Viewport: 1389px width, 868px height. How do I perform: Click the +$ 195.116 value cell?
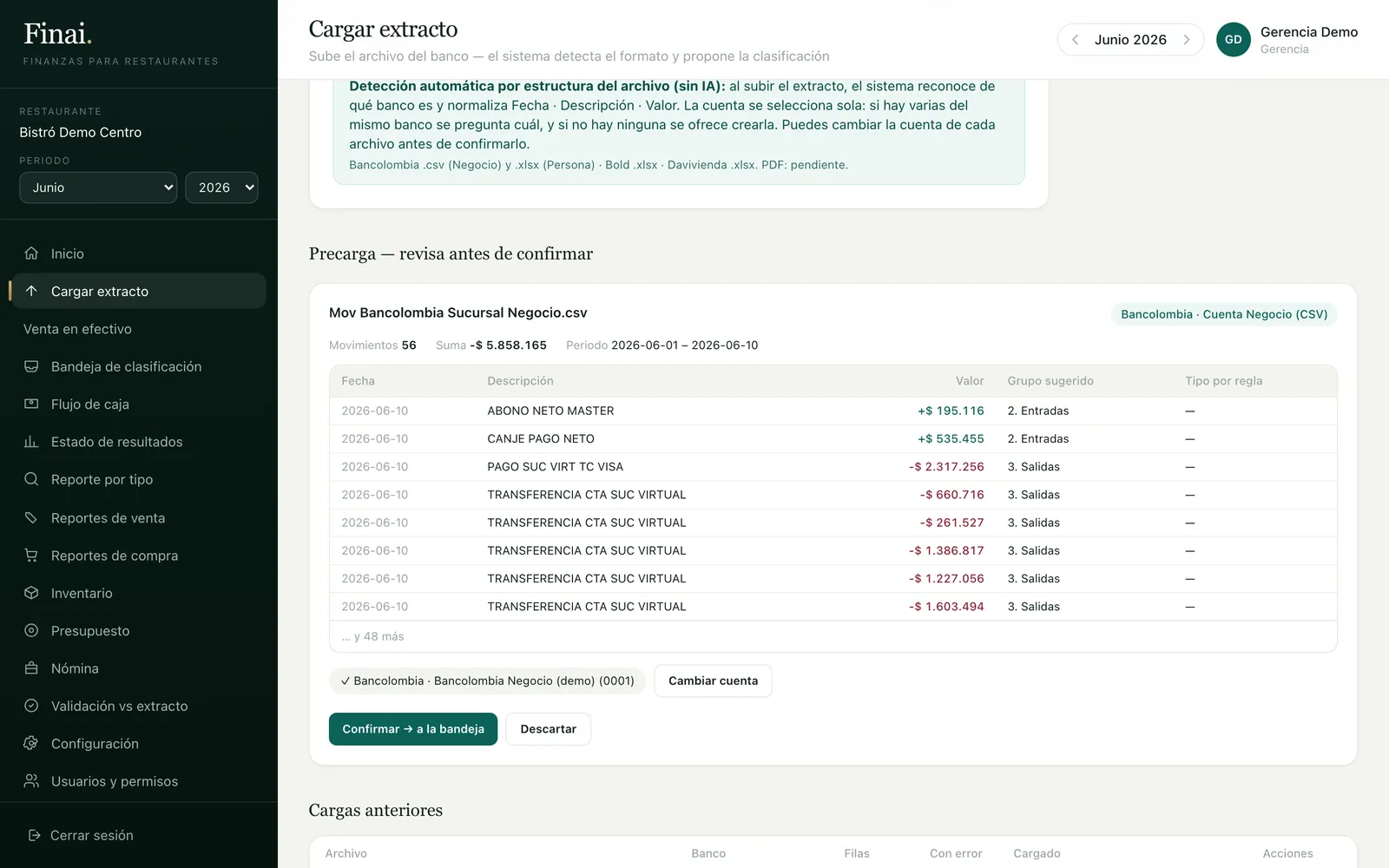click(951, 411)
